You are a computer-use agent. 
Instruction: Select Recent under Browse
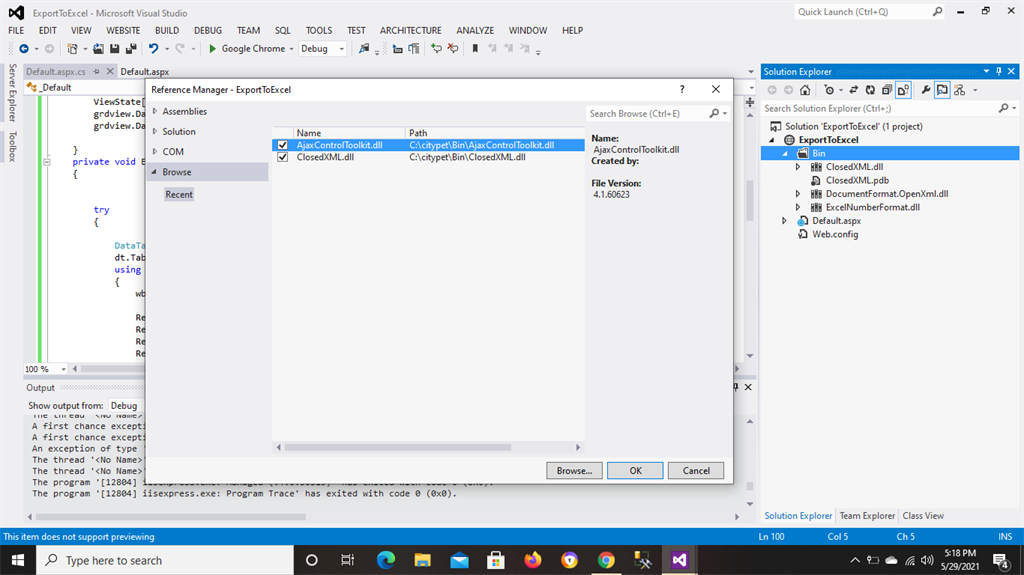pyautogui.click(x=179, y=194)
